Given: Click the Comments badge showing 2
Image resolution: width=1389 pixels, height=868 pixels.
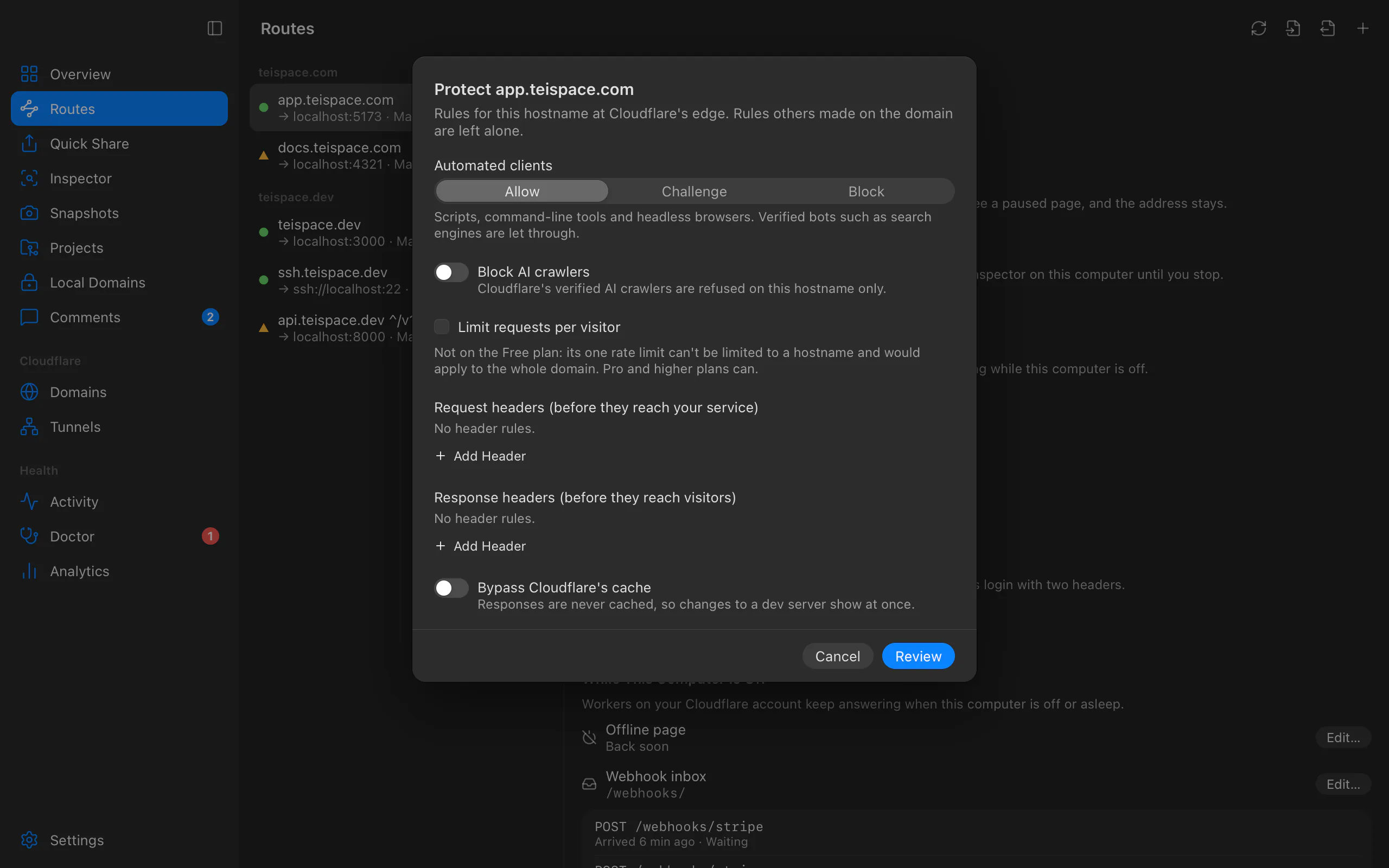Looking at the screenshot, I should click(x=210, y=317).
